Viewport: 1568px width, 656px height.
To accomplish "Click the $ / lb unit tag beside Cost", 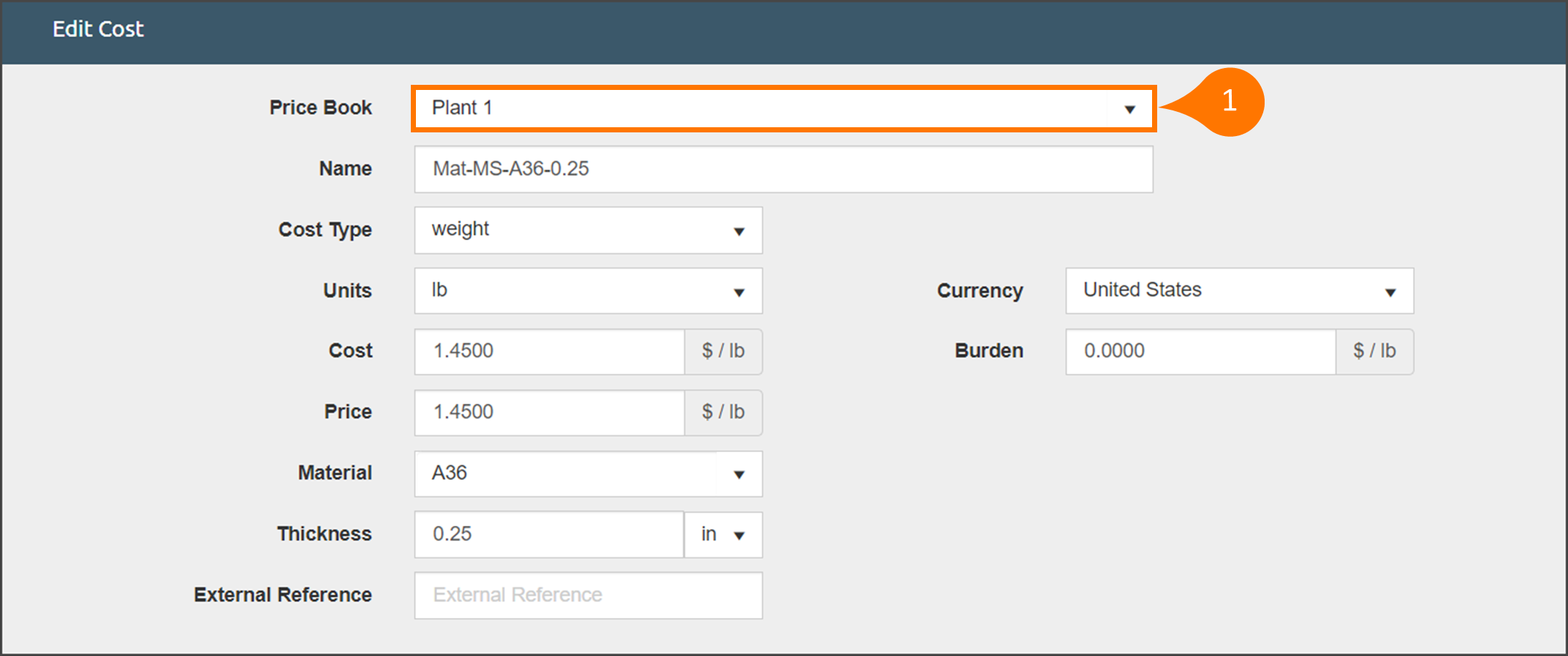I will (723, 352).
